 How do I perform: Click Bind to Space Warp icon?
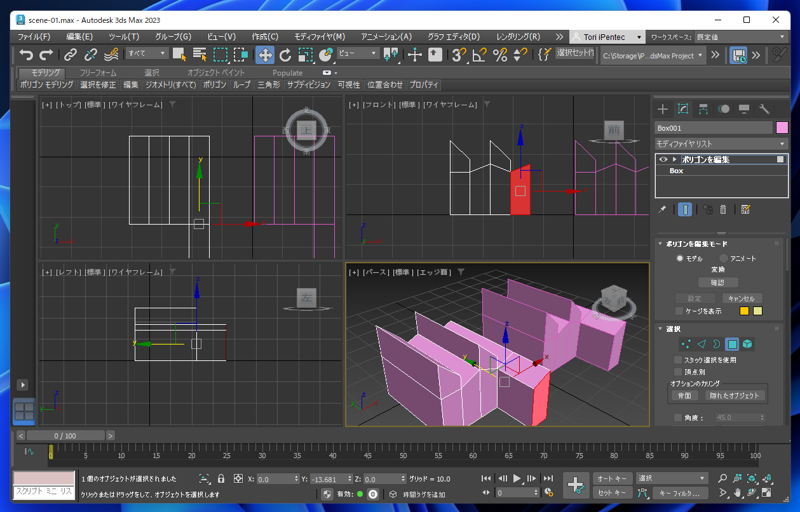coord(111,55)
